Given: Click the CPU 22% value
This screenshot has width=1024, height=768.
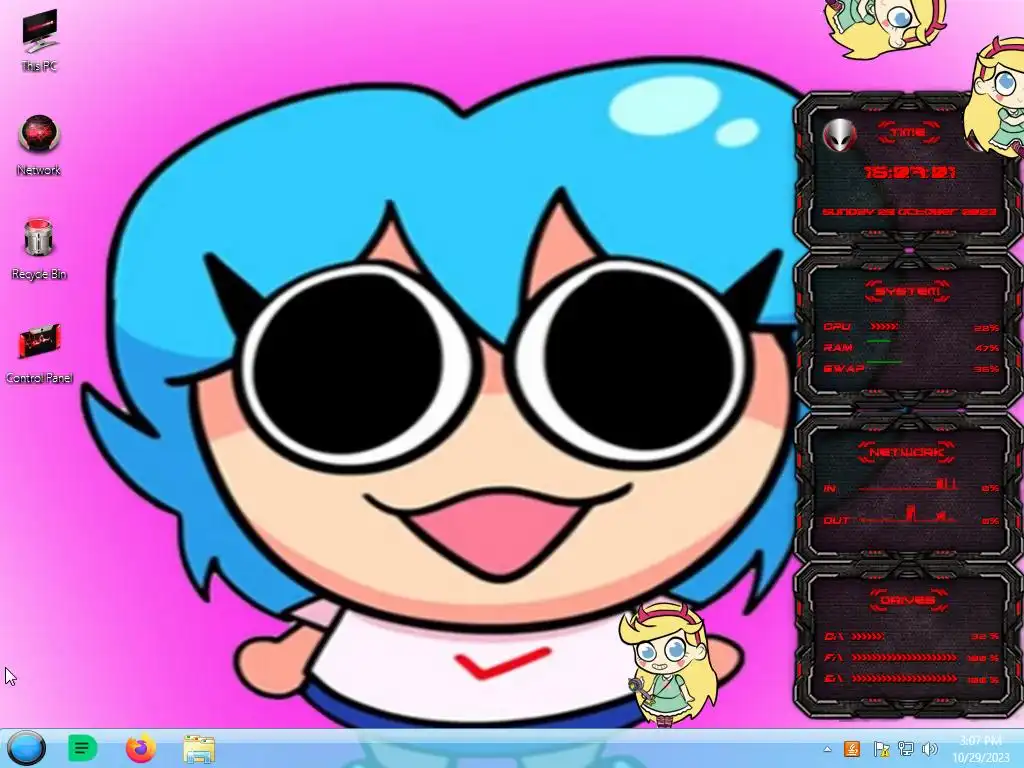Looking at the screenshot, I should (x=986, y=328).
